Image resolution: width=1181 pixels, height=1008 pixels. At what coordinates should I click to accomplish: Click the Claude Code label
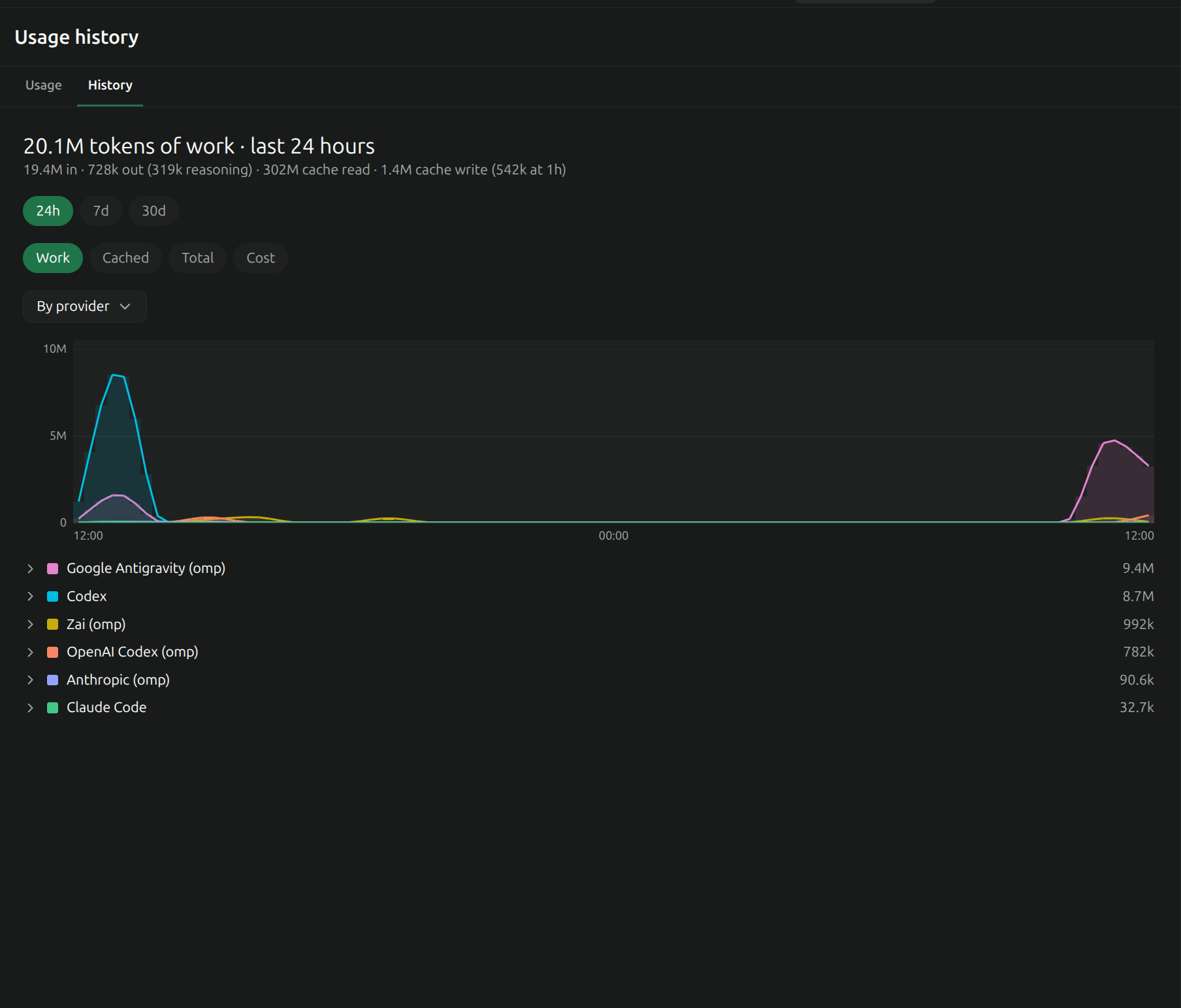tap(106, 707)
